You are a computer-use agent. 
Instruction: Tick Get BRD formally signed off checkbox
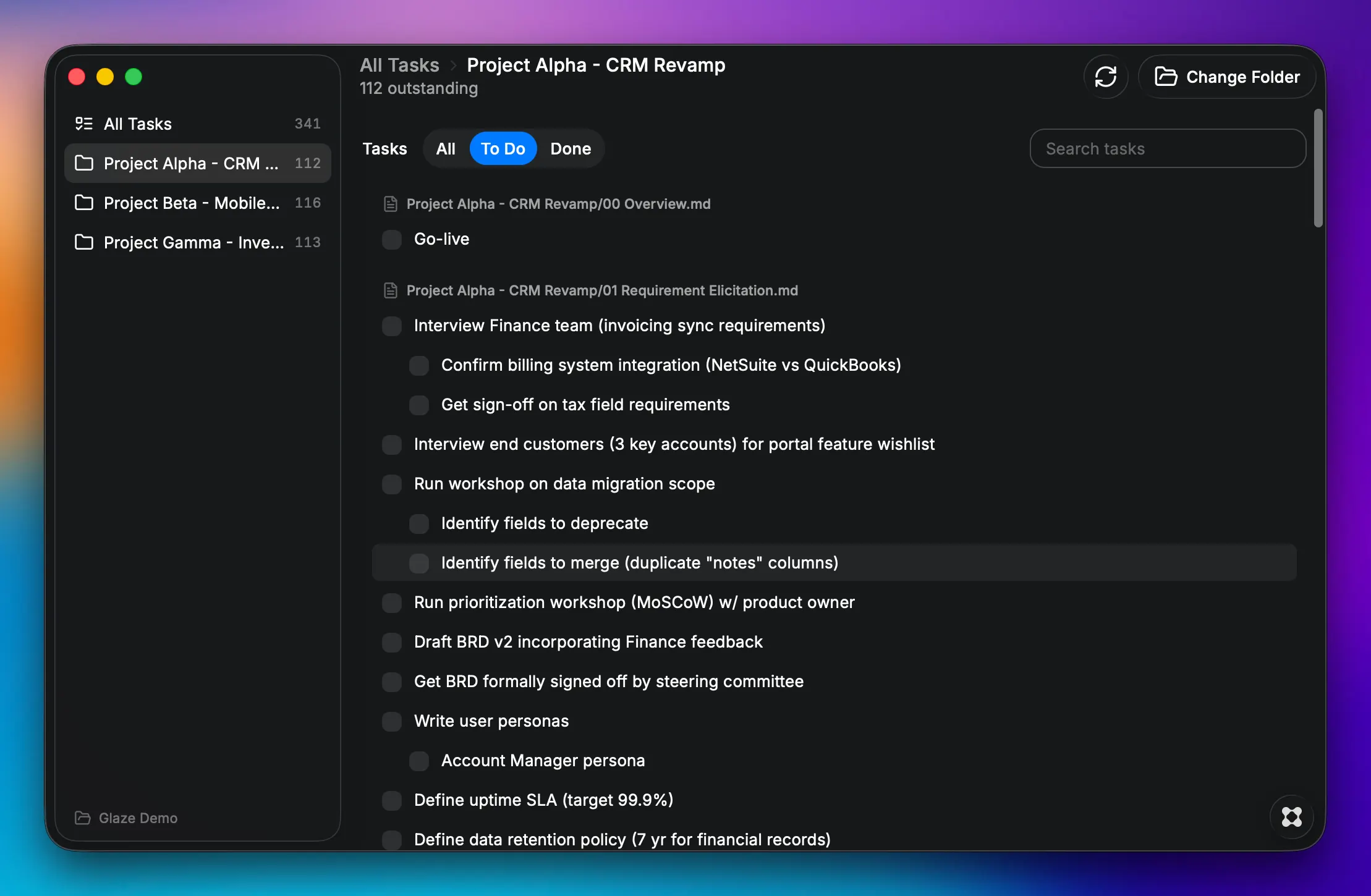392,682
